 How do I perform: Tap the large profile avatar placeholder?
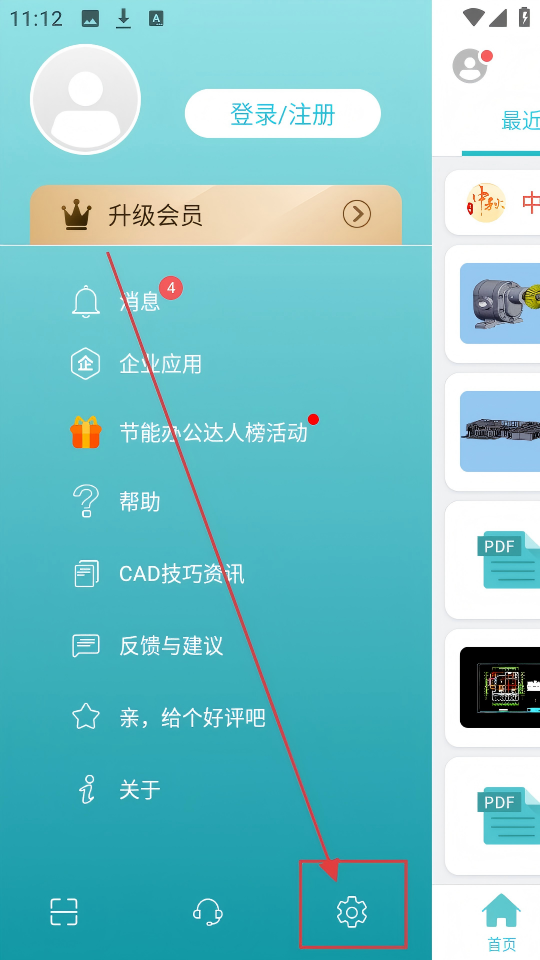86,99
